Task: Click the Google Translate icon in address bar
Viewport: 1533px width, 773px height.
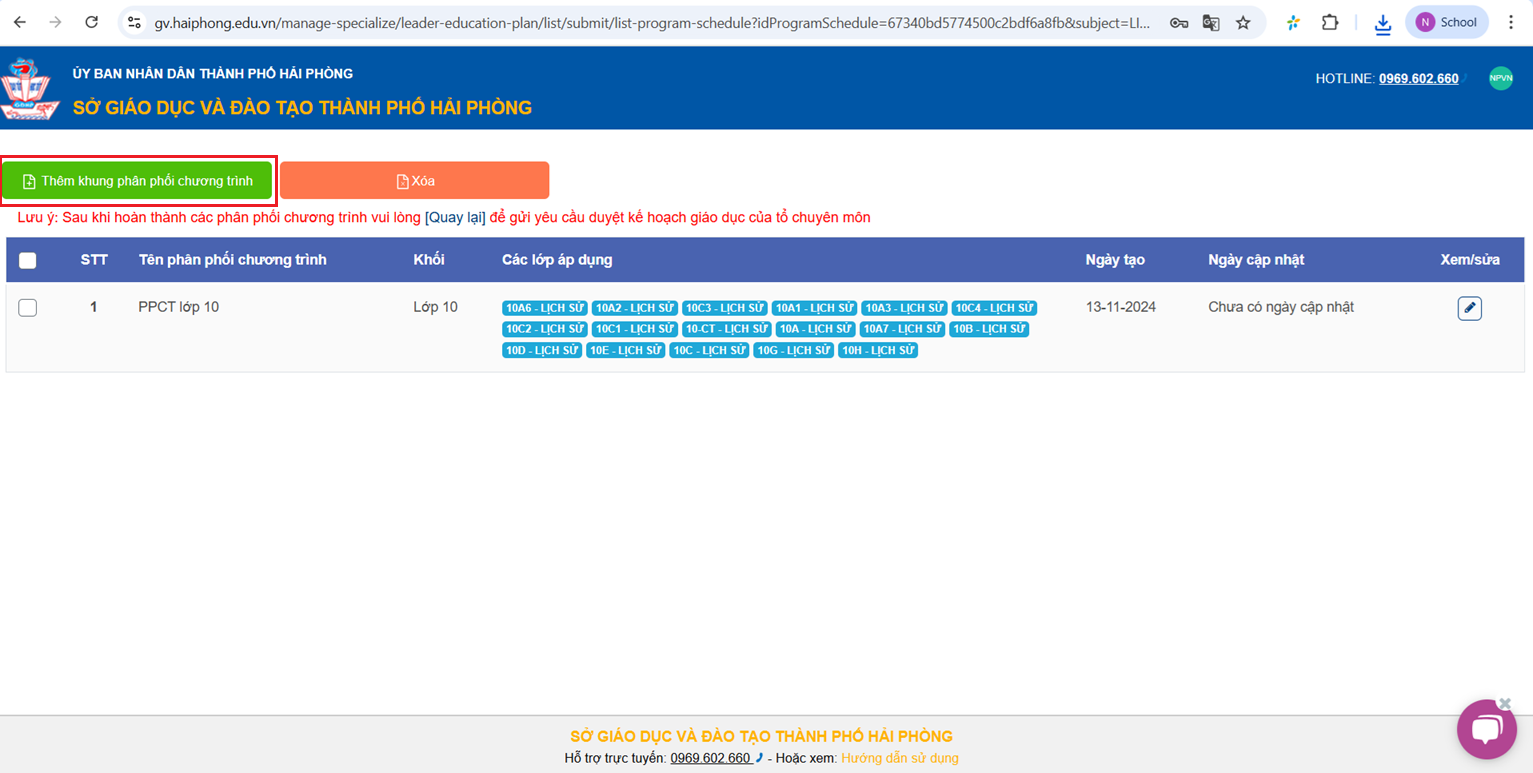Action: tap(1211, 22)
